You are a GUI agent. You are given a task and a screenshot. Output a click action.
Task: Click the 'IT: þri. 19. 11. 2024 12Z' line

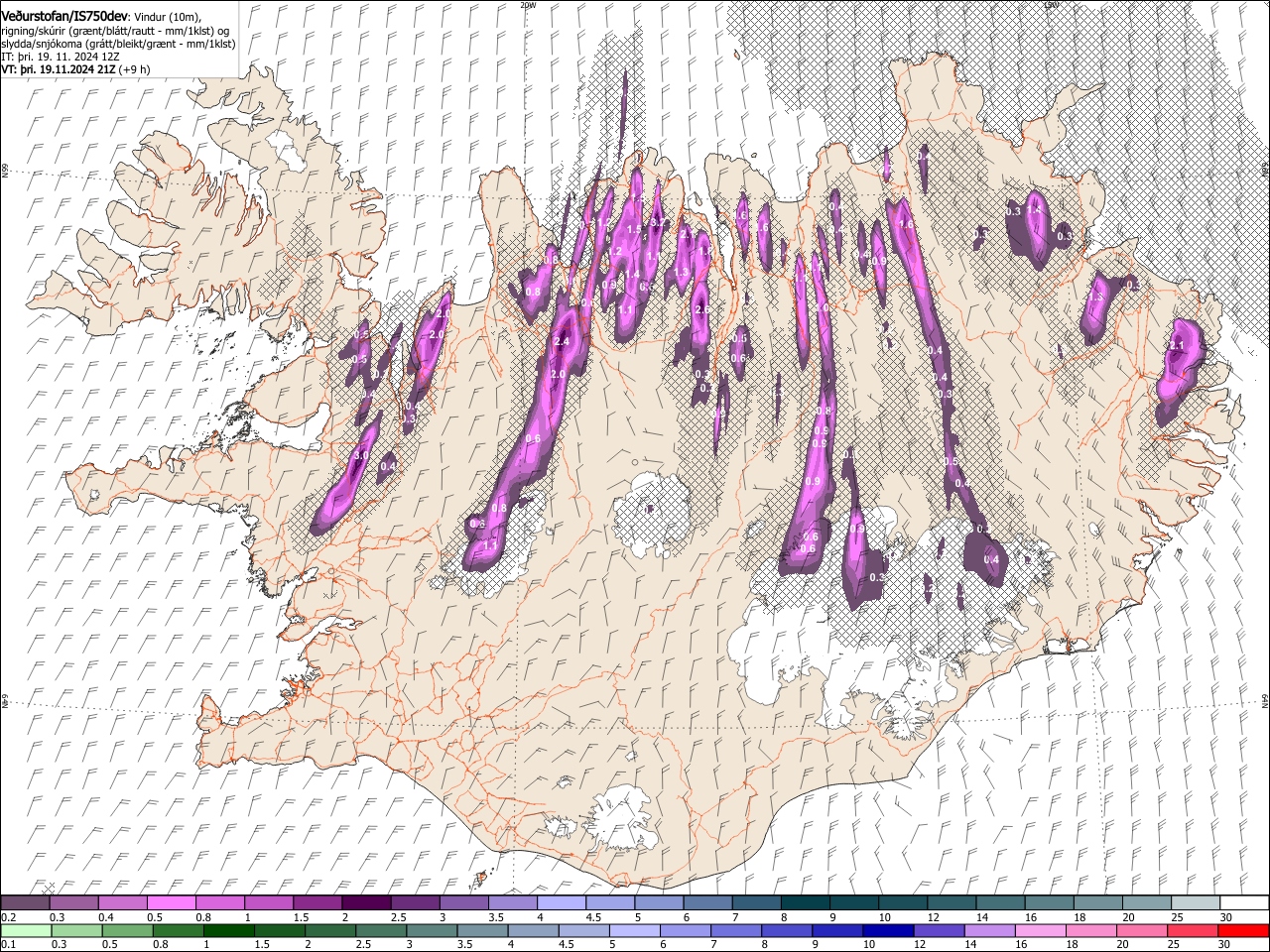click(x=60, y=57)
